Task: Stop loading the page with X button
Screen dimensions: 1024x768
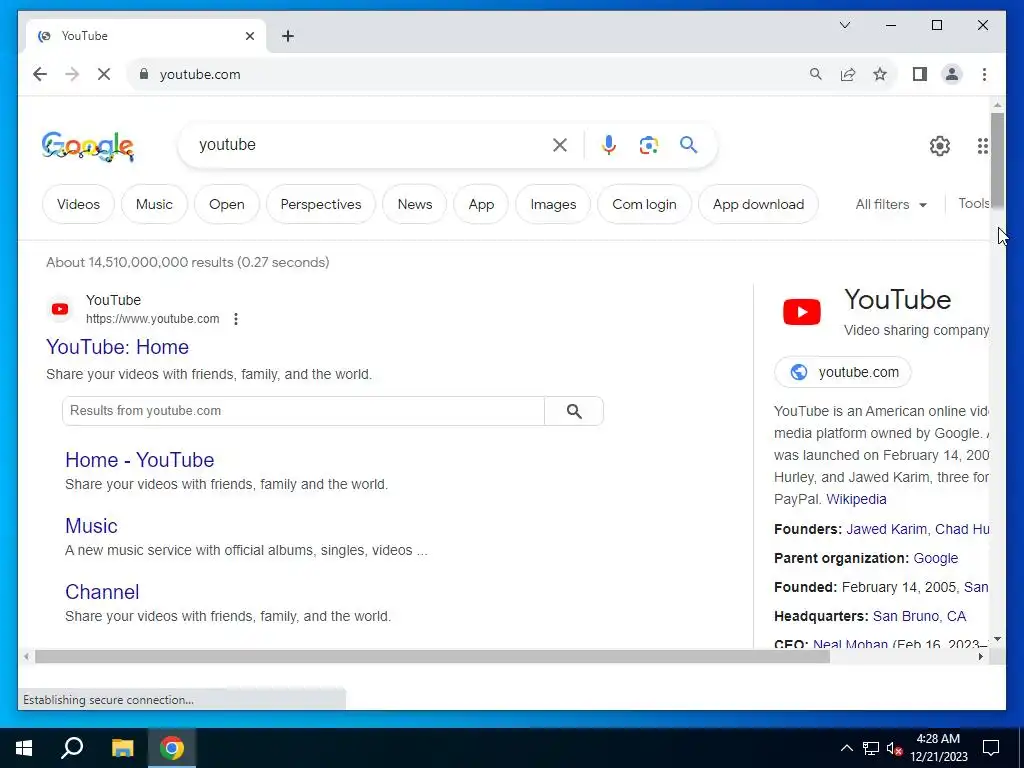Action: coord(104,74)
